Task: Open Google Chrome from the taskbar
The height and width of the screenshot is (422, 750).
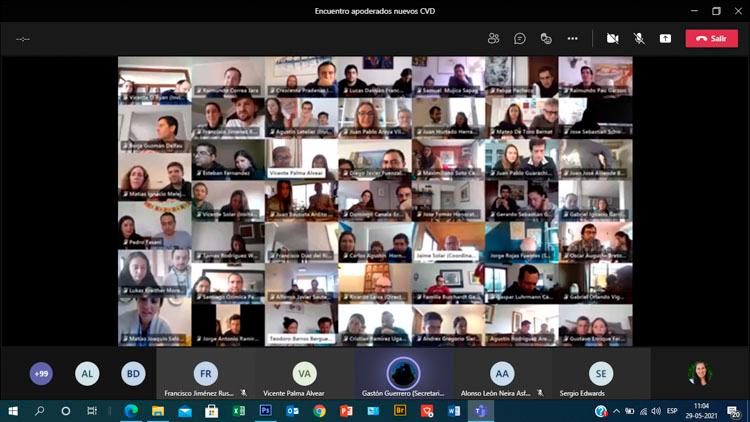Action: pyautogui.click(x=319, y=411)
